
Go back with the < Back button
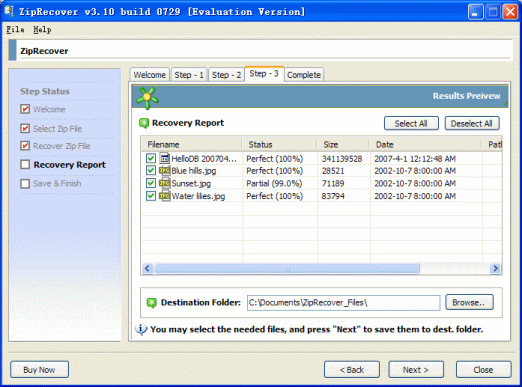(x=352, y=370)
